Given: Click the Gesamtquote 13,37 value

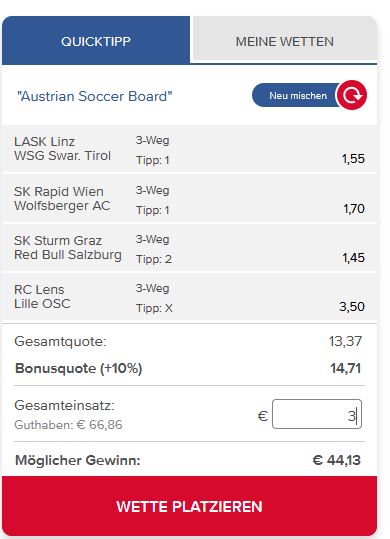Looking at the screenshot, I should coord(345,341).
